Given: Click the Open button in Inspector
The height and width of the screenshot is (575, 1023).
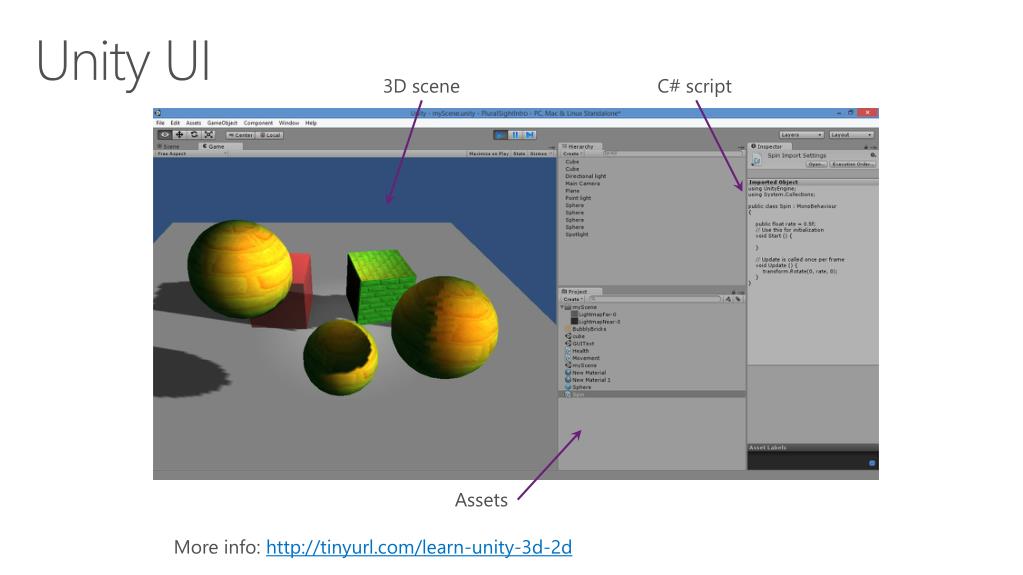Looking at the screenshot, I should coord(815,164).
